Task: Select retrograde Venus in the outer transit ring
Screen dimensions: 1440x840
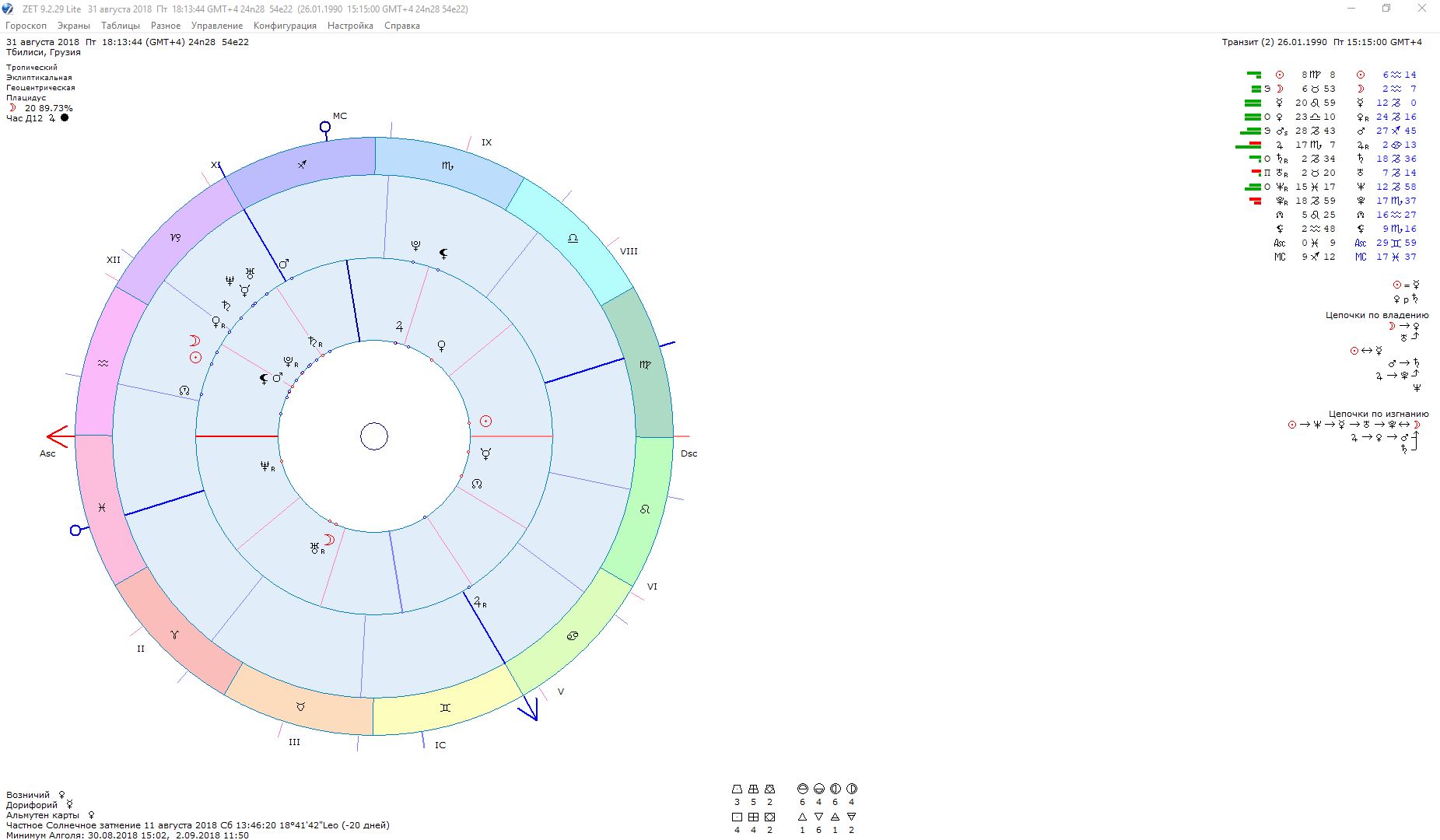Action: 219,322
